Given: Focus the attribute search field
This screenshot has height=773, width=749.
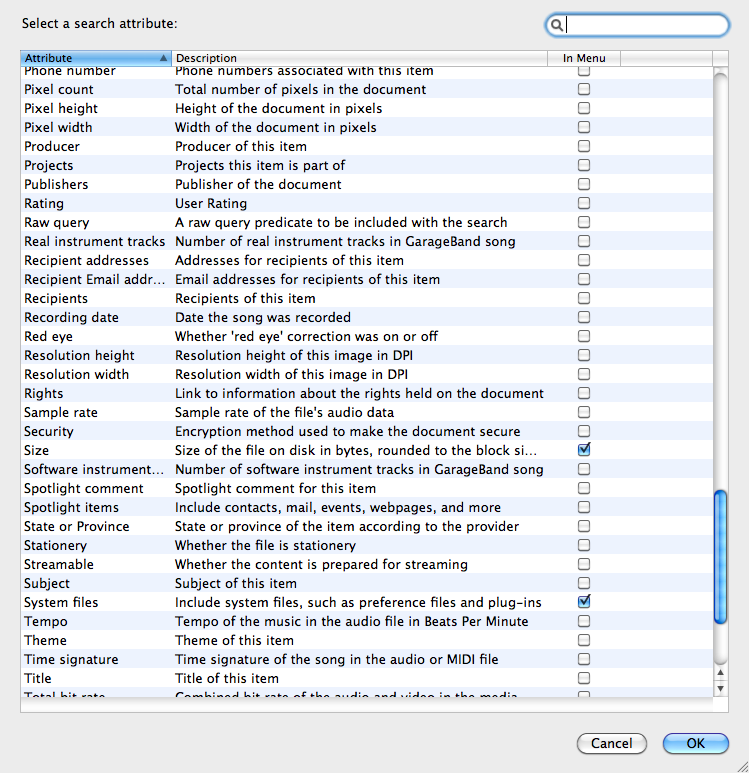Looking at the screenshot, I should 637,25.
